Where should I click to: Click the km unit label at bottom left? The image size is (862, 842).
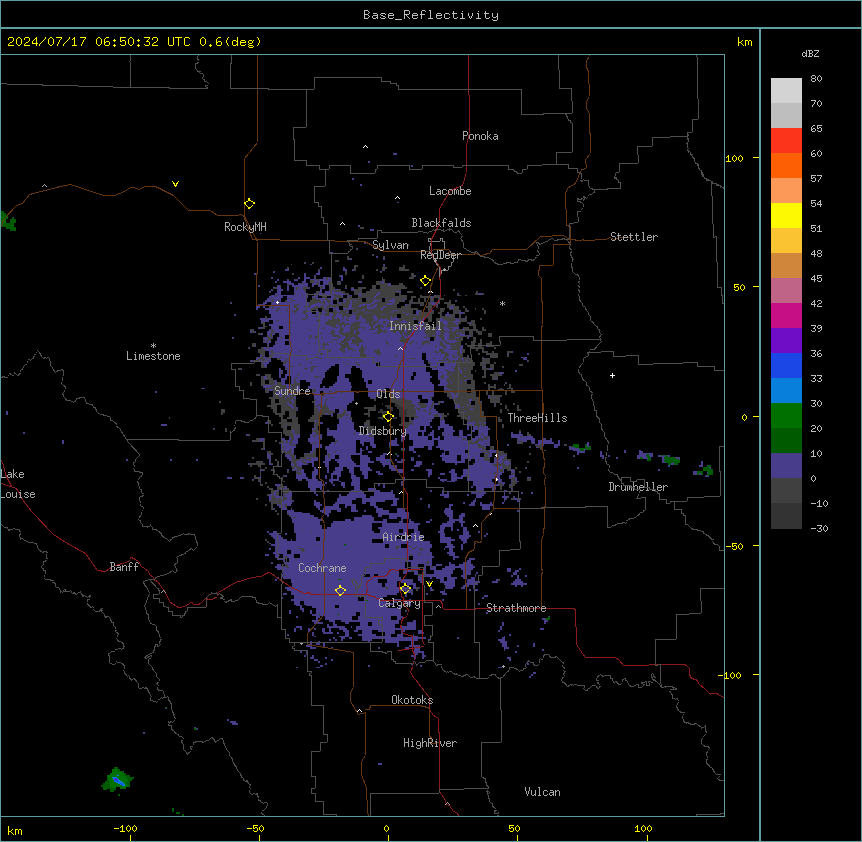click(15, 830)
